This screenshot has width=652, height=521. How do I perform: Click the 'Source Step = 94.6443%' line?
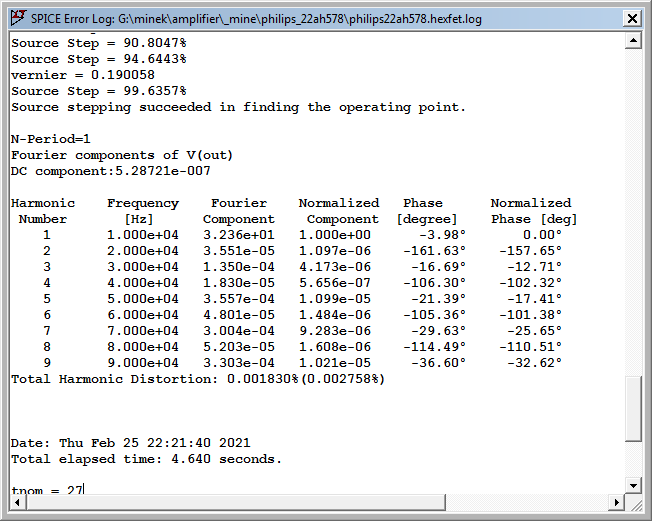pyautogui.click(x=99, y=59)
